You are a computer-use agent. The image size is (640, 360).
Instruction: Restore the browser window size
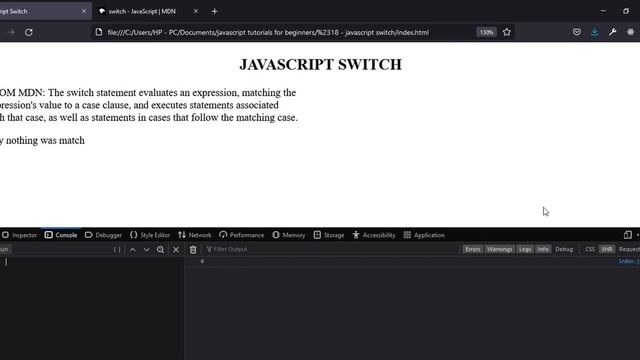626,11
